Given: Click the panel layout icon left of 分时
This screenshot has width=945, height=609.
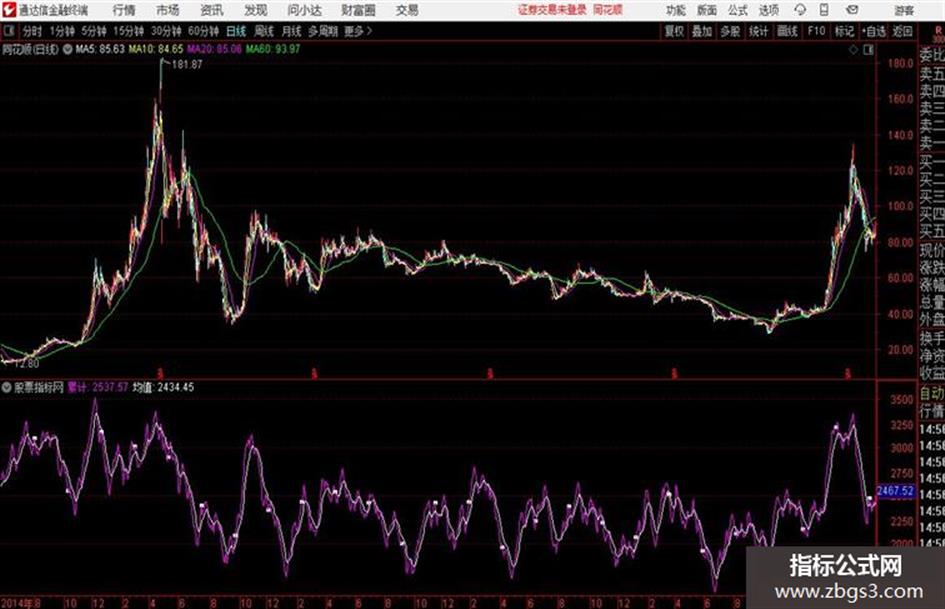Looking at the screenshot, I should [x=9, y=31].
